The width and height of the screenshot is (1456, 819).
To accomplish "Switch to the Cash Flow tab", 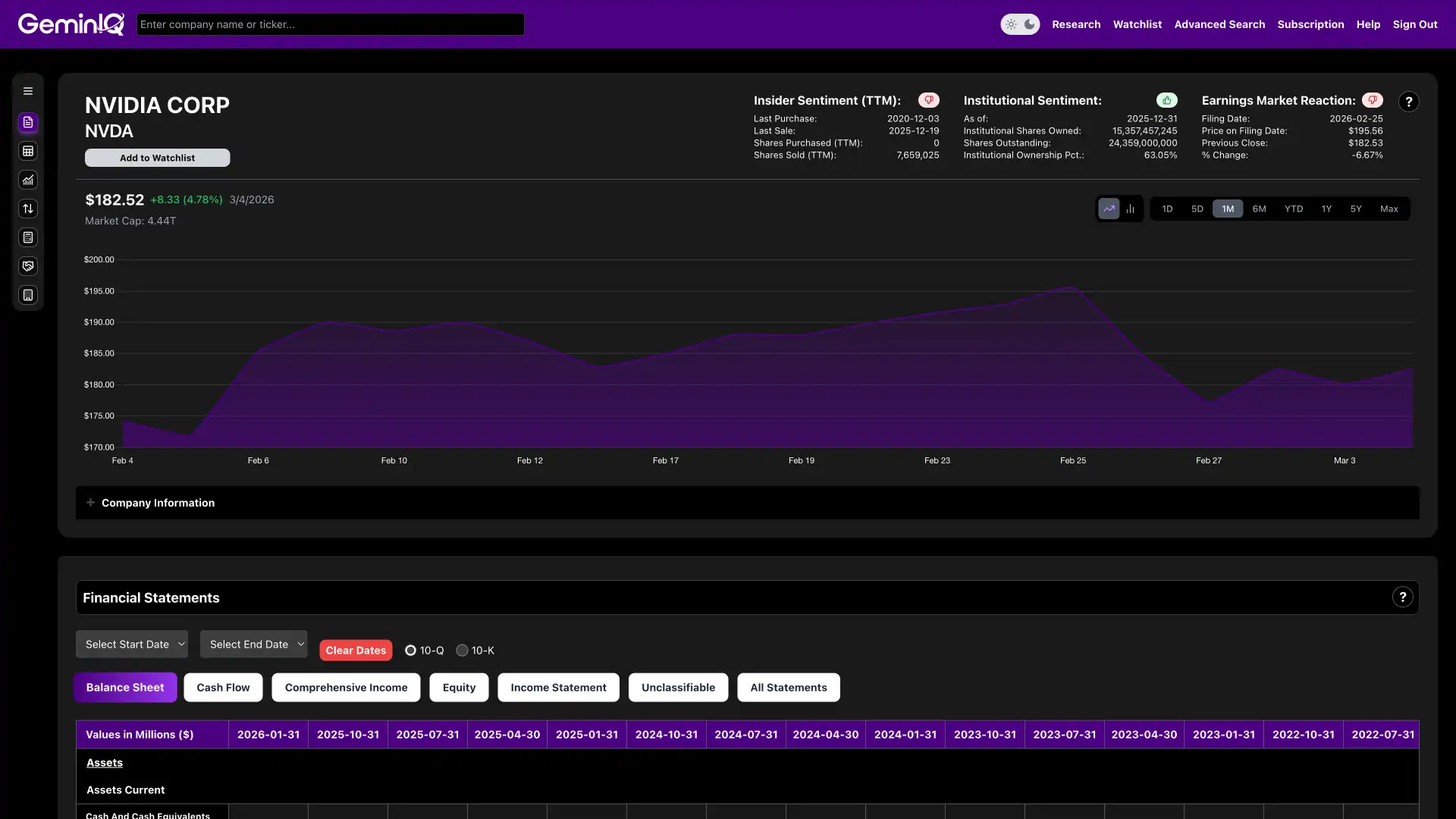I will pyautogui.click(x=223, y=688).
